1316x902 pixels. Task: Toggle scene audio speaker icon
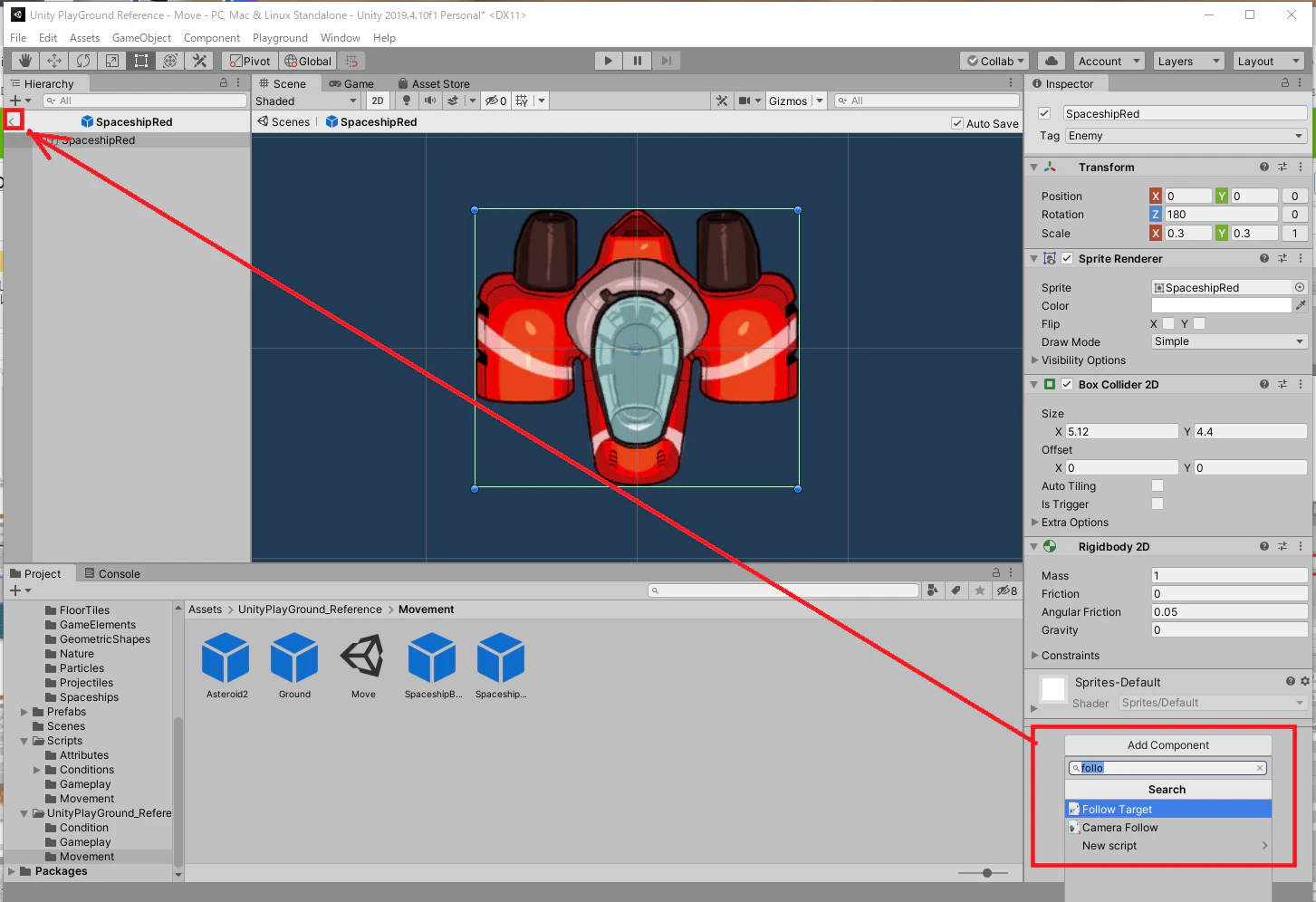430,101
